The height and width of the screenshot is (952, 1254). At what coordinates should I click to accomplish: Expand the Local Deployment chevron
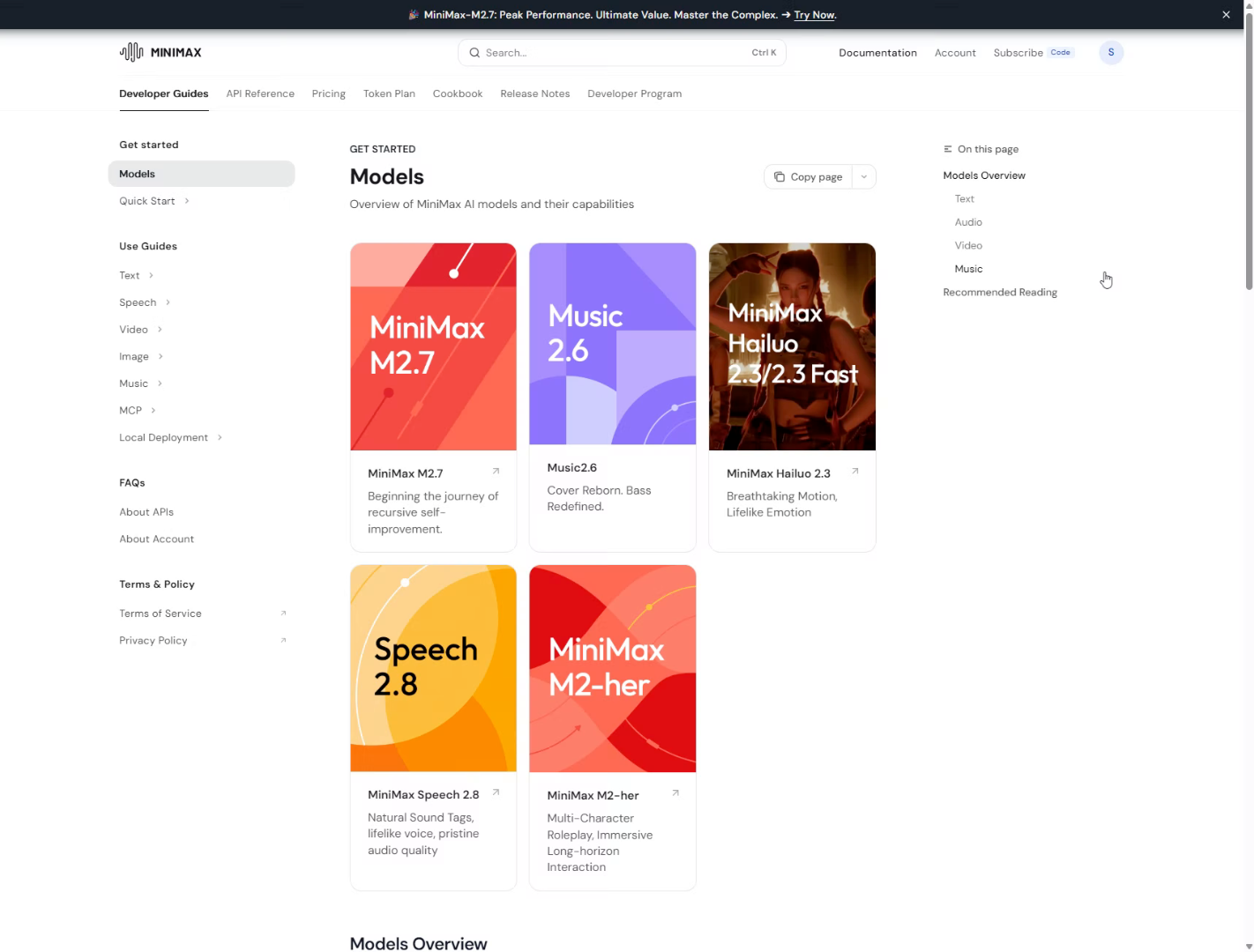(x=220, y=437)
